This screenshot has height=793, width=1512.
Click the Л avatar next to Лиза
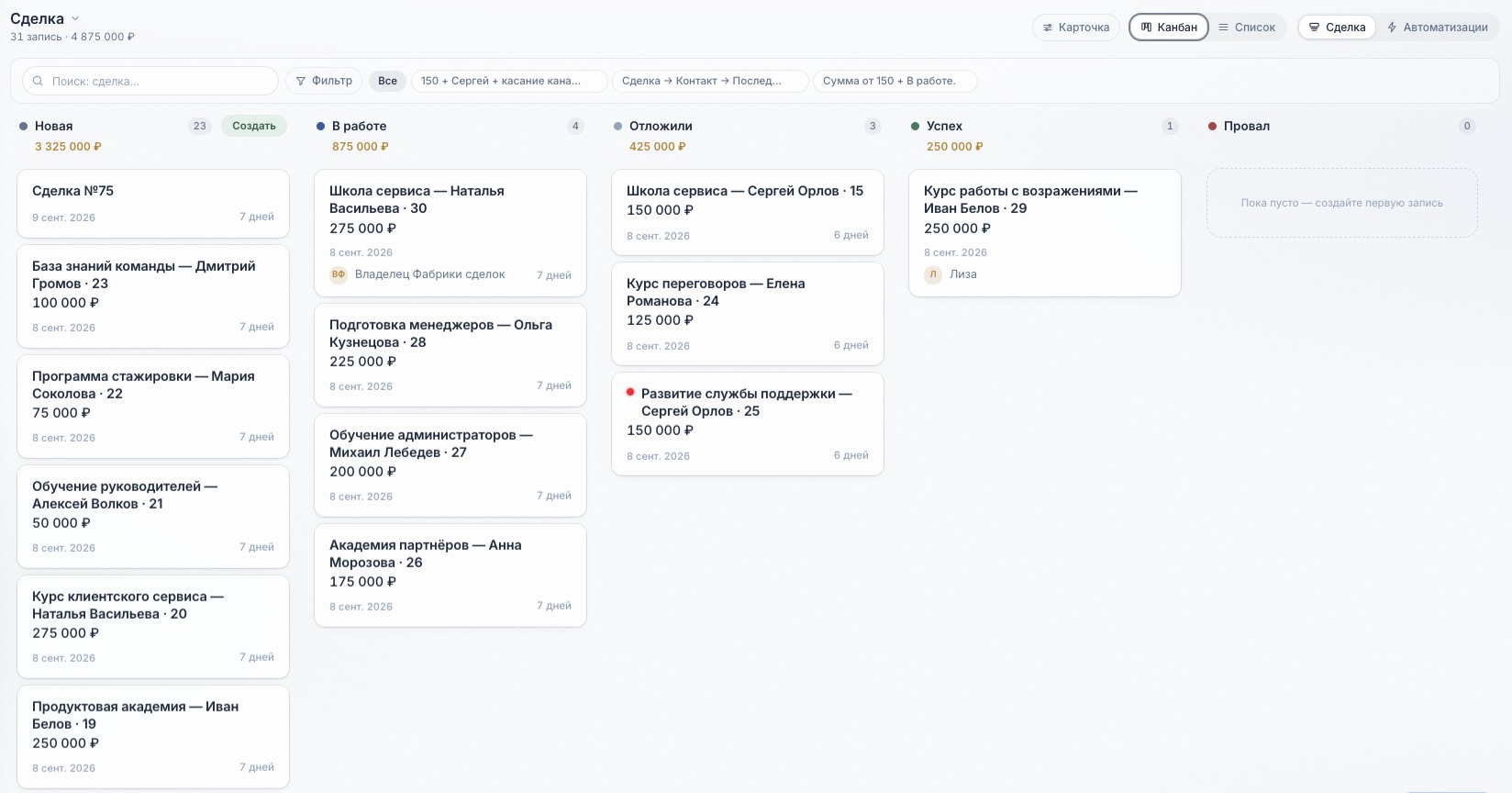(933, 274)
